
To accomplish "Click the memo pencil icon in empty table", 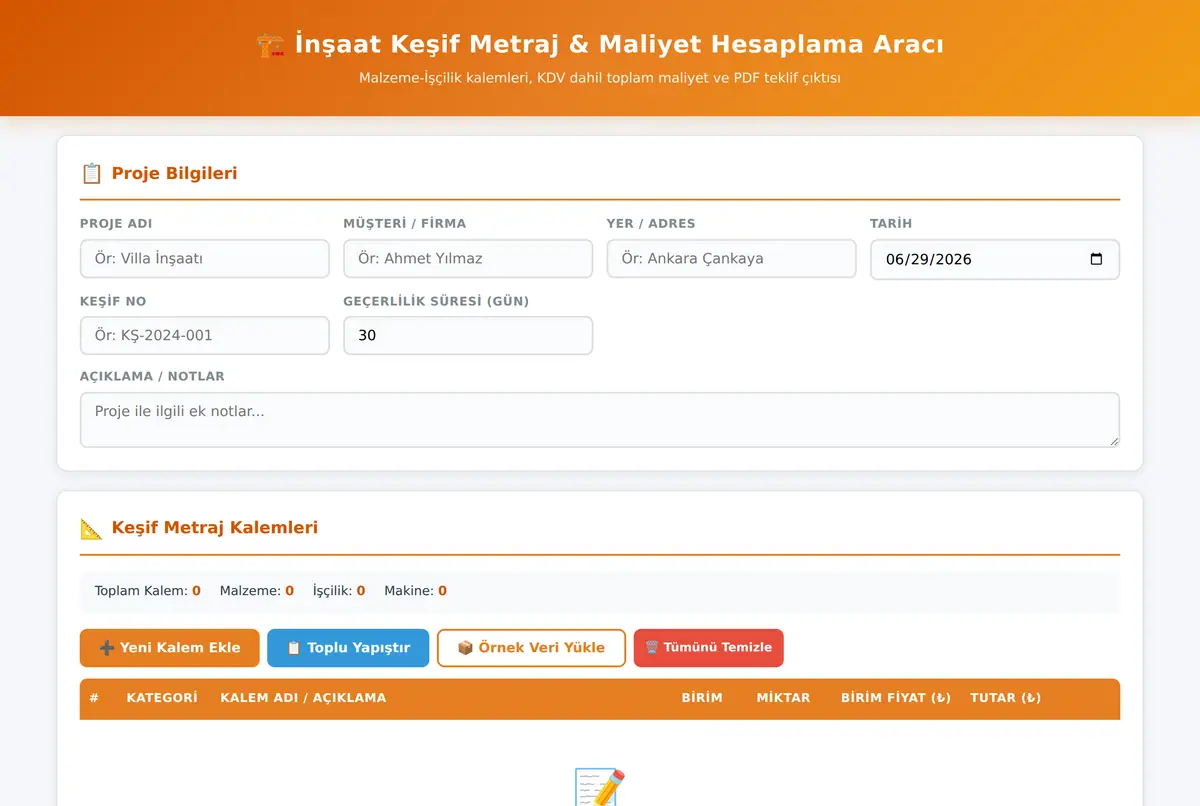I will coord(600,786).
